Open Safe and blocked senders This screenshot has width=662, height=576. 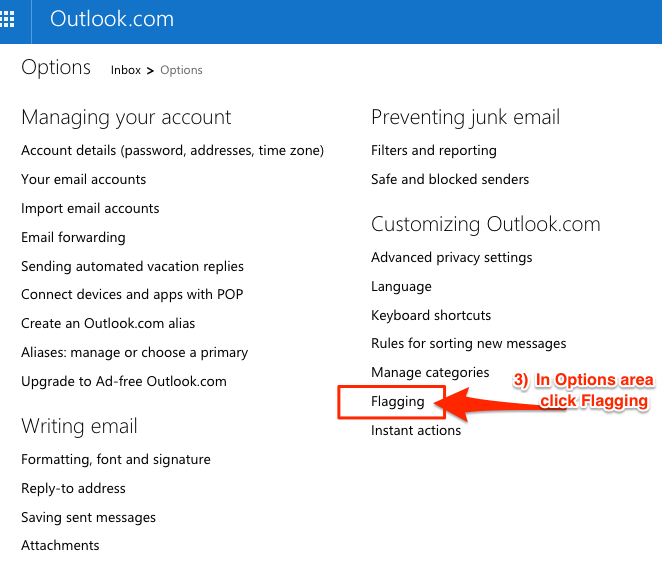[450, 179]
